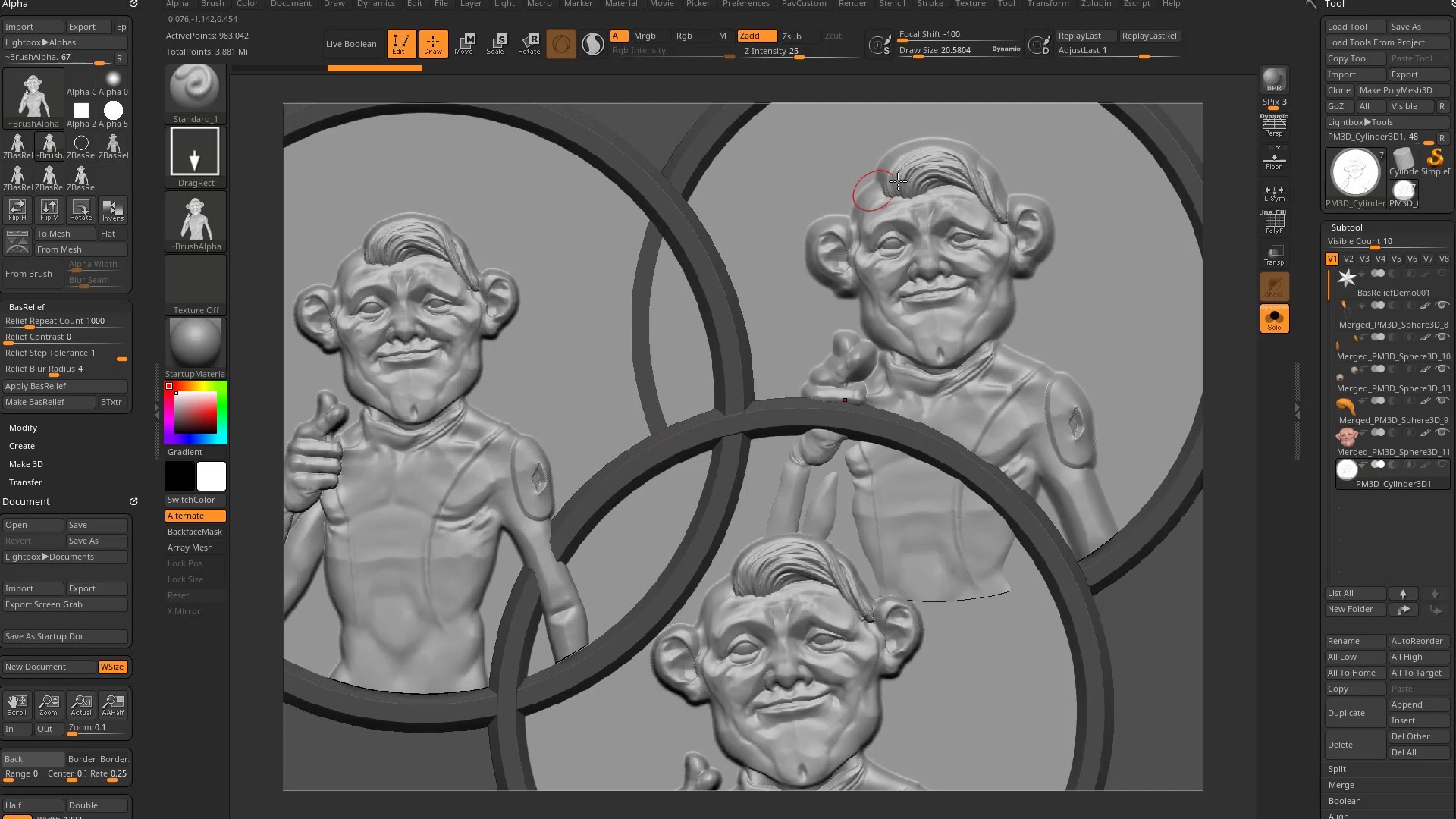Toggle Local Symmetry icon
The width and height of the screenshot is (1456, 819).
[x=1274, y=192]
